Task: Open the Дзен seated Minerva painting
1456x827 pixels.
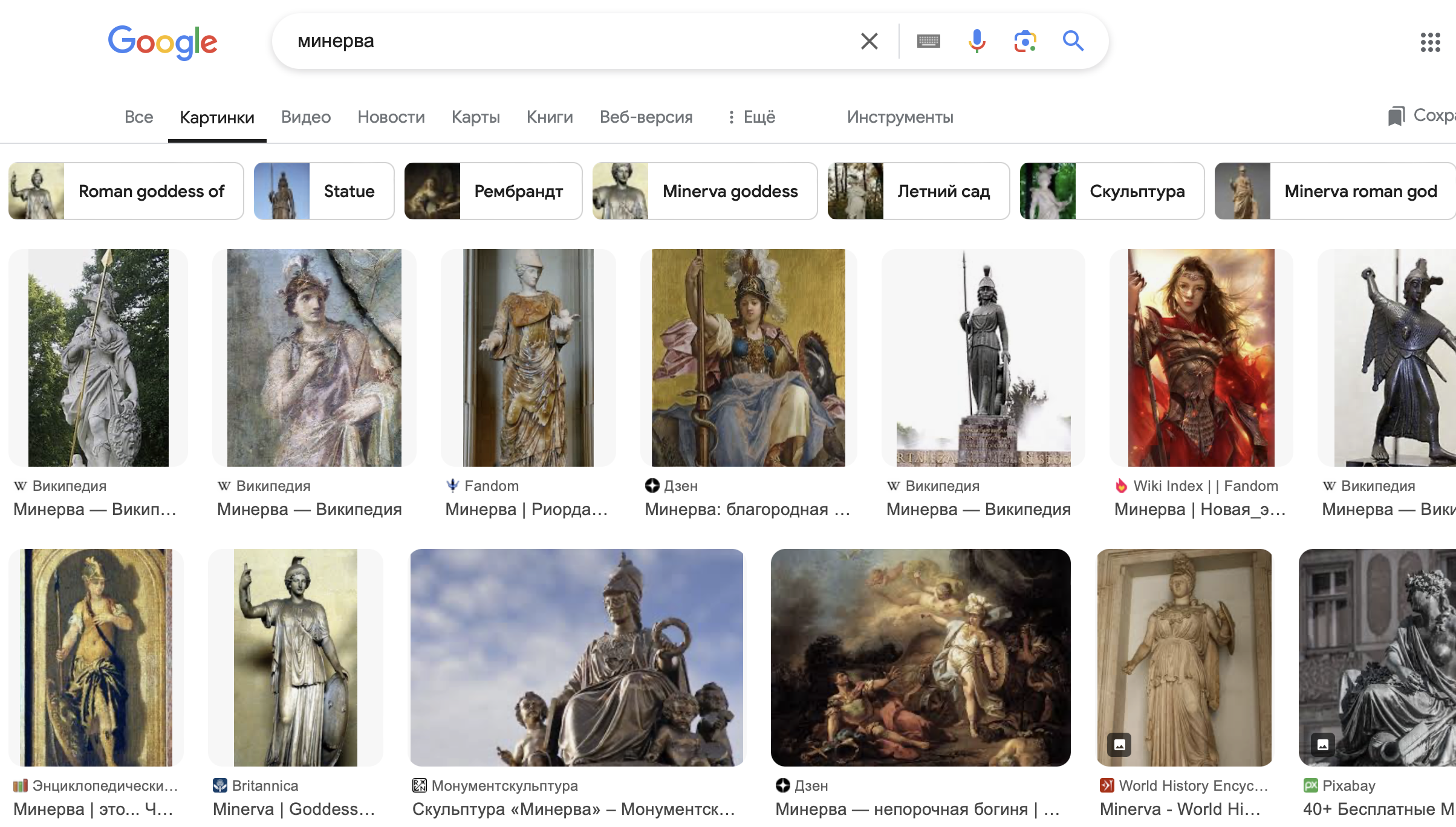Action: point(748,357)
